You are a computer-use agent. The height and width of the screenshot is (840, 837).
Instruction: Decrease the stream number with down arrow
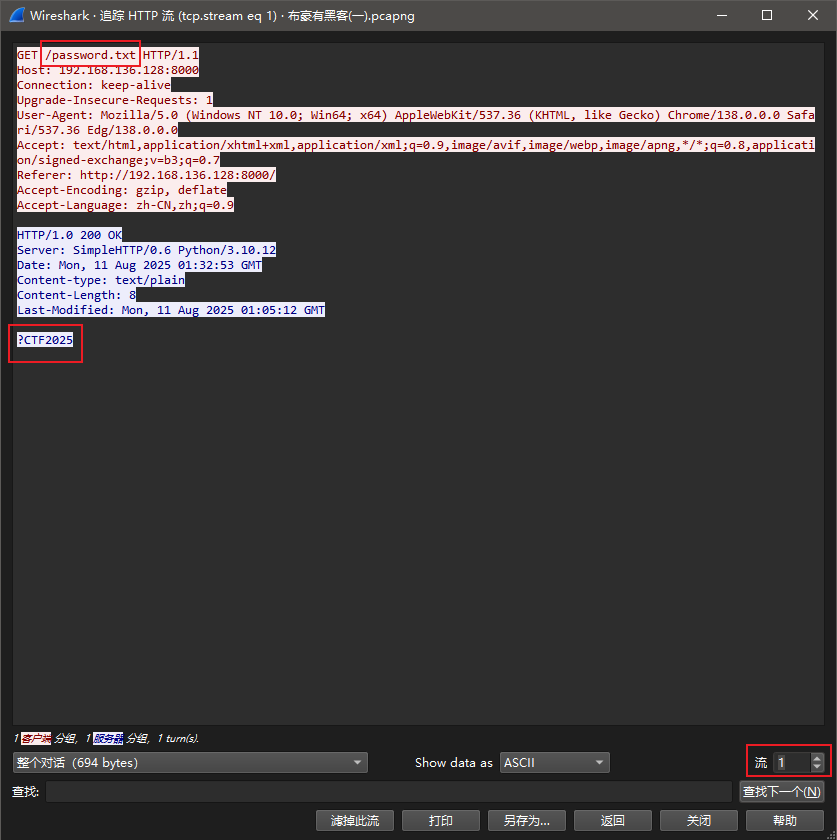click(x=817, y=767)
